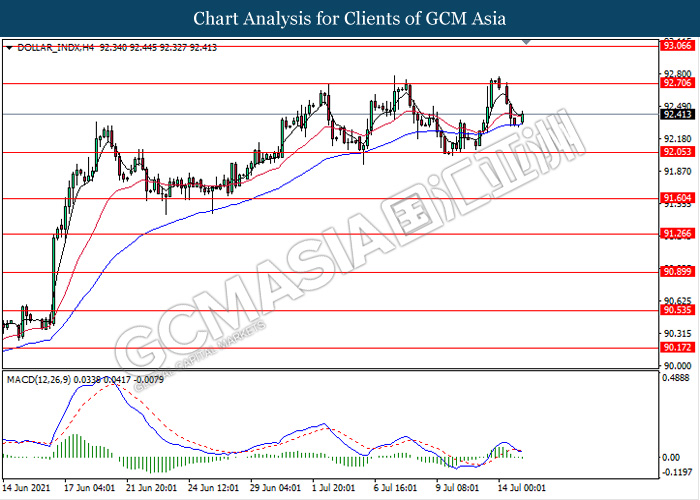The width and height of the screenshot is (700, 500).
Task: Click the 90.000 price scale value
Action: coord(678,366)
